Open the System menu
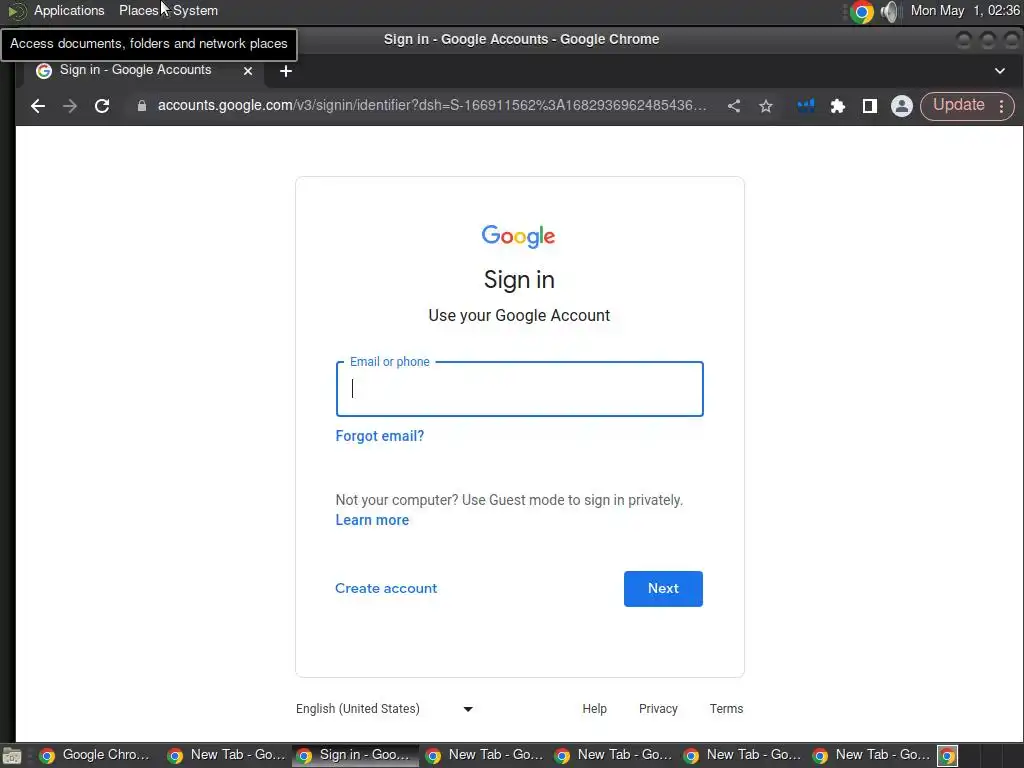The height and width of the screenshot is (768, 1024). pyautogui.click(x=195, y=10)
